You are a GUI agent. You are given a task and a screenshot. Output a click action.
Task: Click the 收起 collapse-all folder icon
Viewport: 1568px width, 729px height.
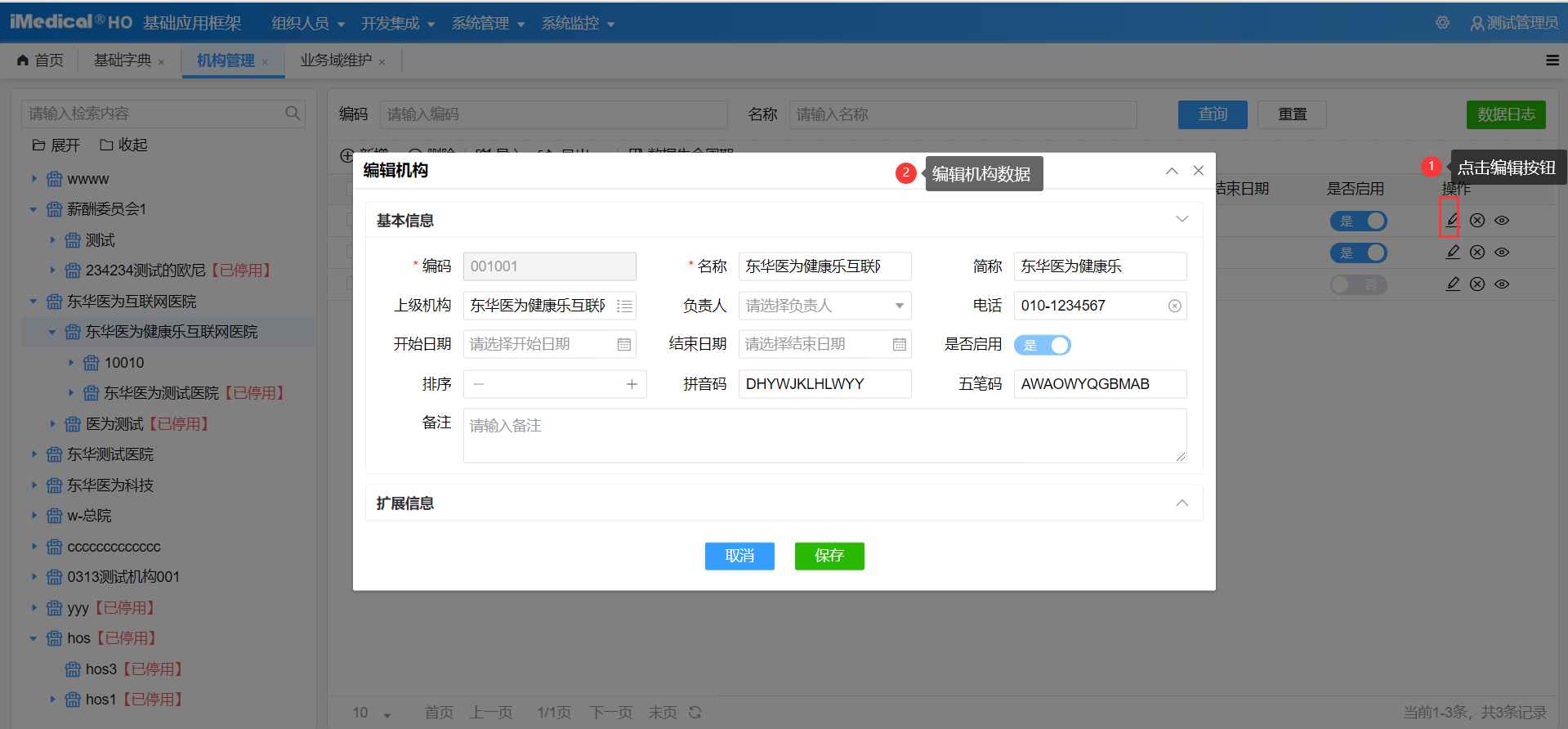[x=106, y=145]
